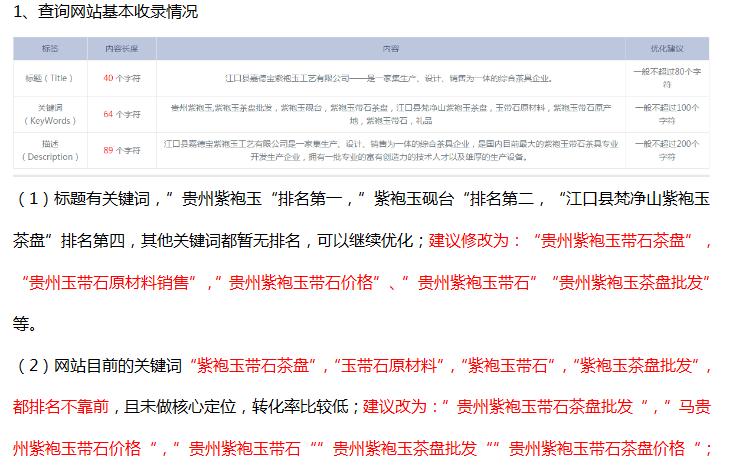Viewport: 733px width, 473px height.
Task: Click the "关键词 (KeyWords)" row label
Action: pyautogui.click(x=49, y=113)
